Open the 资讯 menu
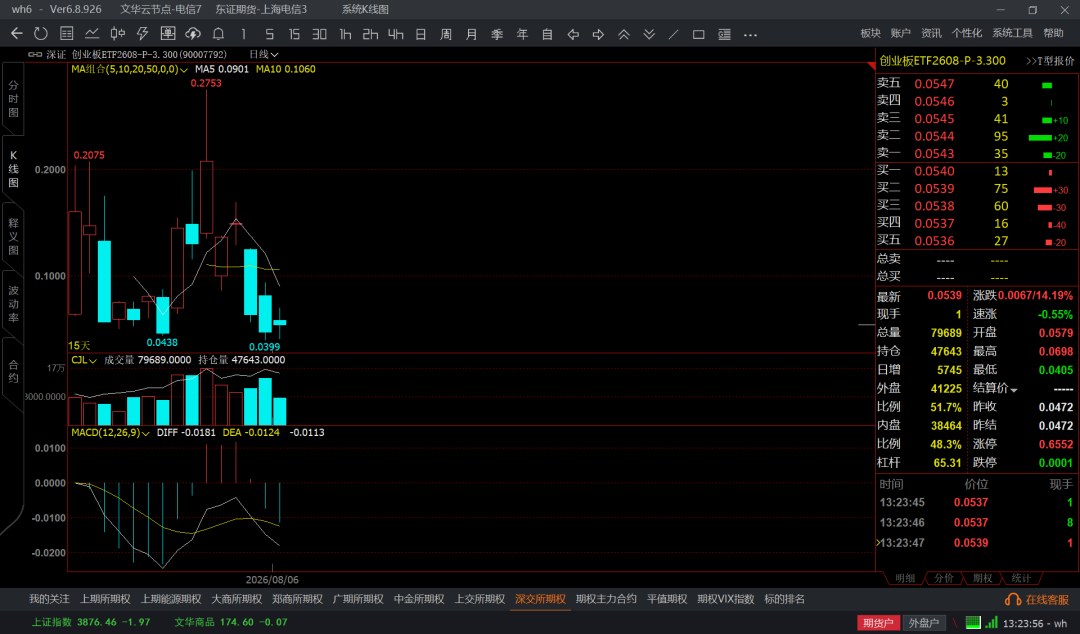 pos(931,33)
